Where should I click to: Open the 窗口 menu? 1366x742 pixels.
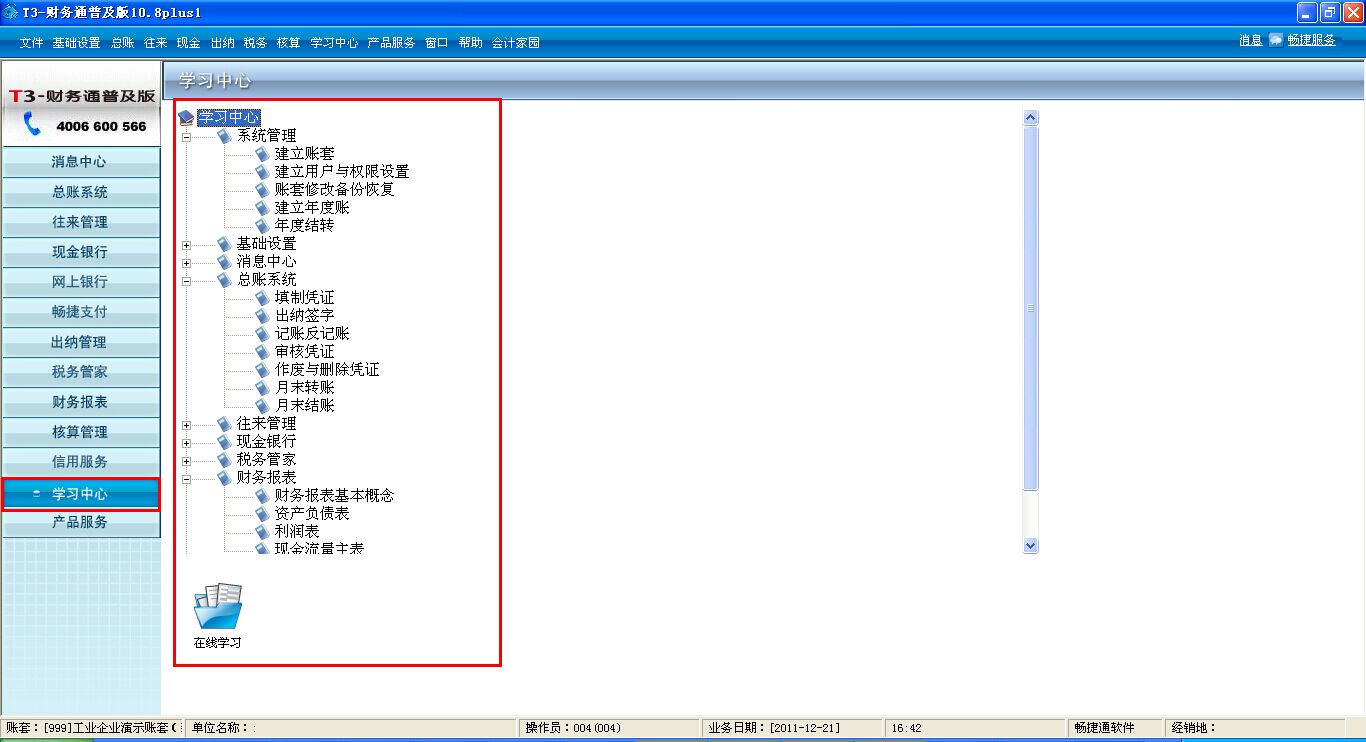(x=436, y=43)
